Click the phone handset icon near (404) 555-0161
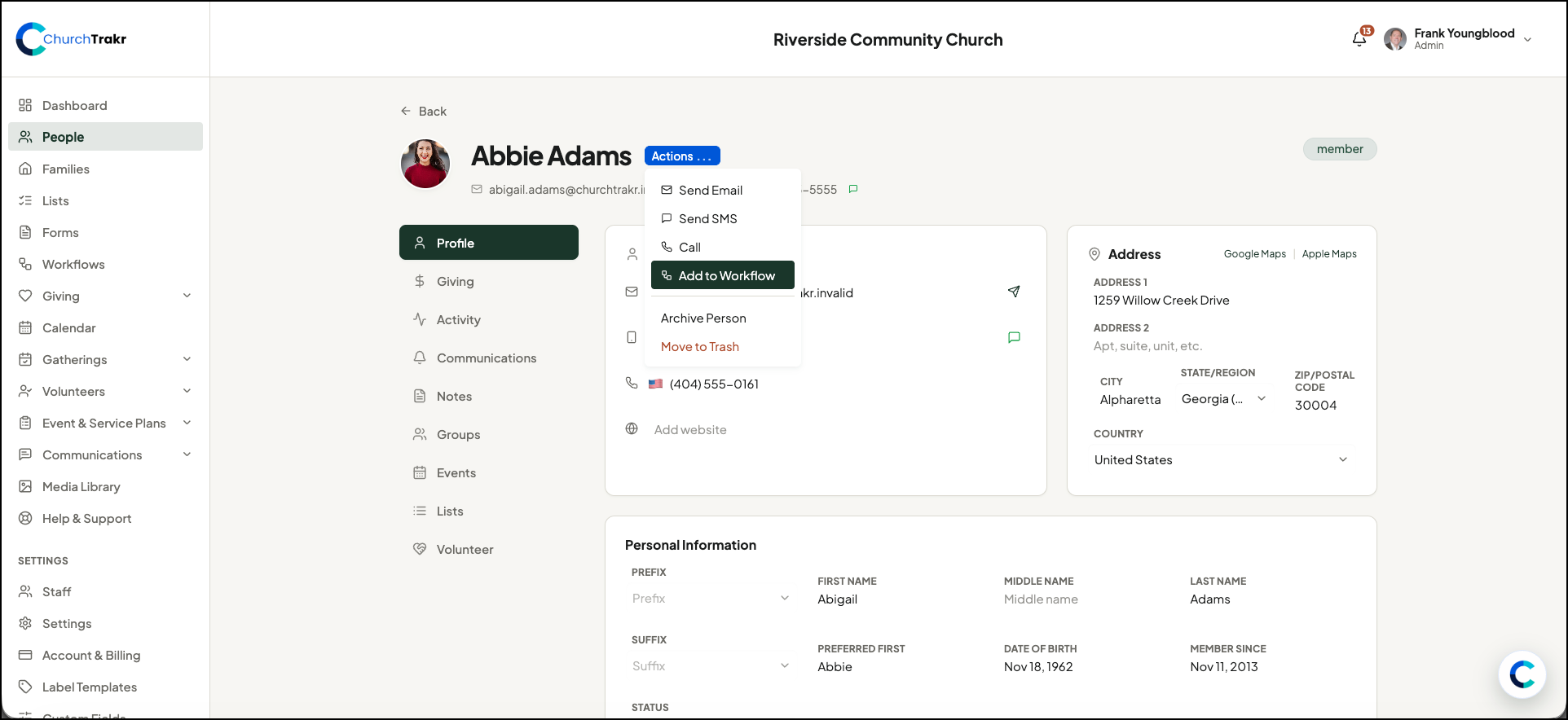The height and width of the screenshot is (720, 1568). (632, 383)
